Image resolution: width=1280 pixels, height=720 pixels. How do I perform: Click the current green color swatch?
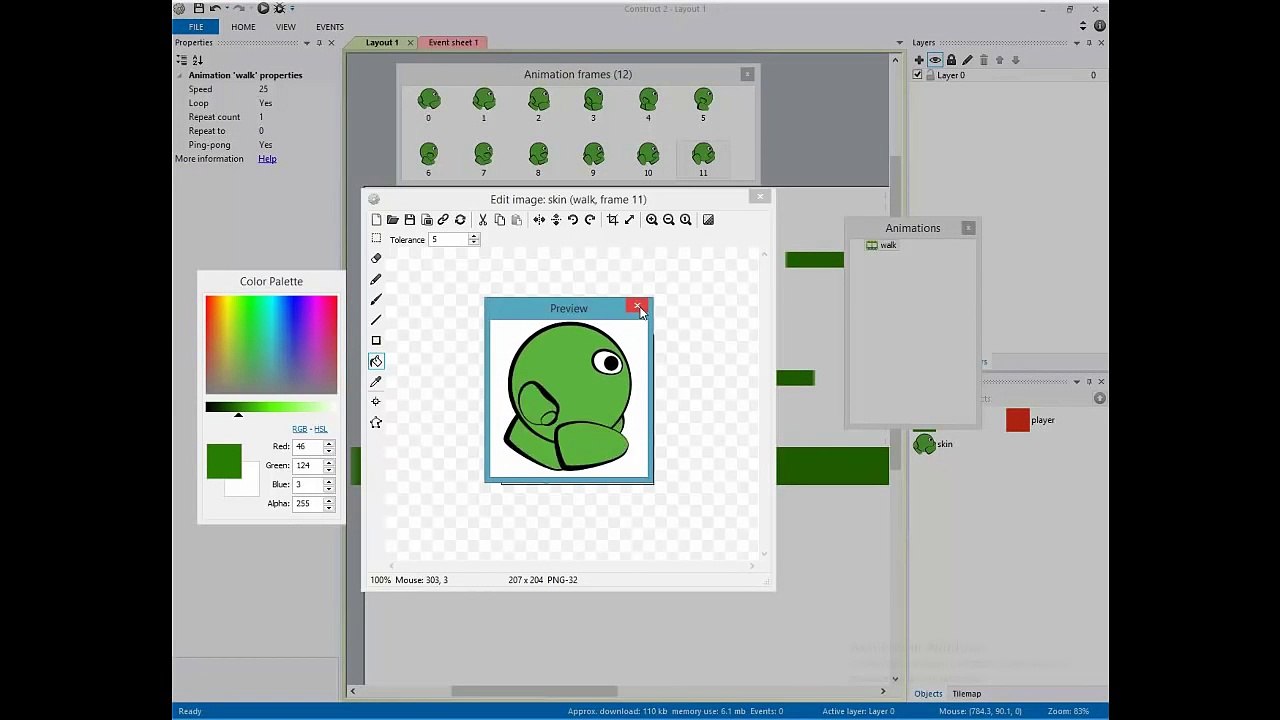pos(224,462)
